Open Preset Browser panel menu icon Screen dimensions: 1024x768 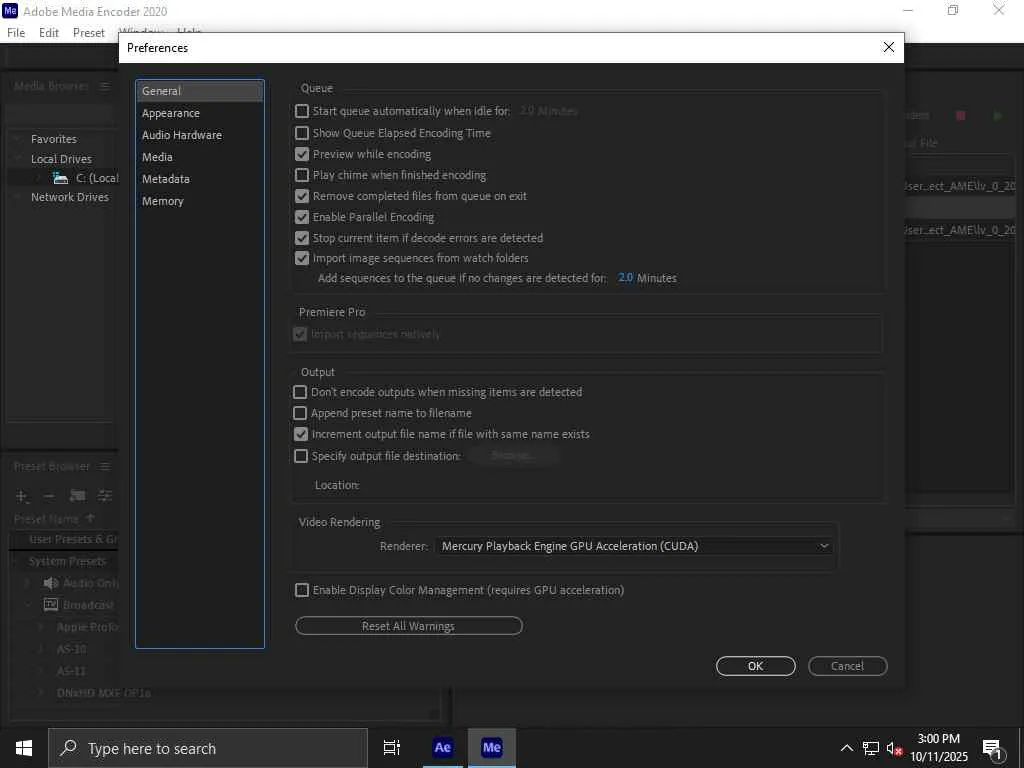105,466
